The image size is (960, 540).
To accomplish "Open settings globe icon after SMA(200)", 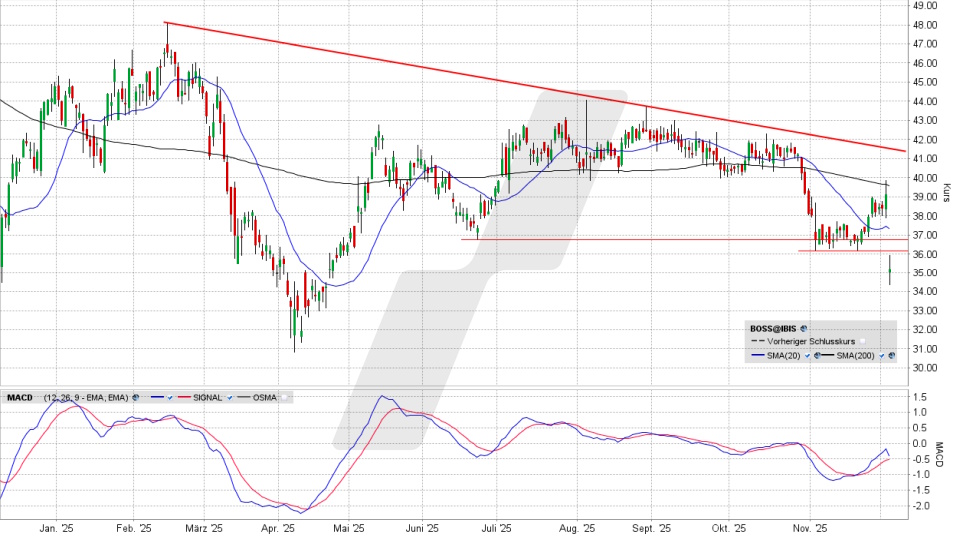I will (x=891, y=354).
